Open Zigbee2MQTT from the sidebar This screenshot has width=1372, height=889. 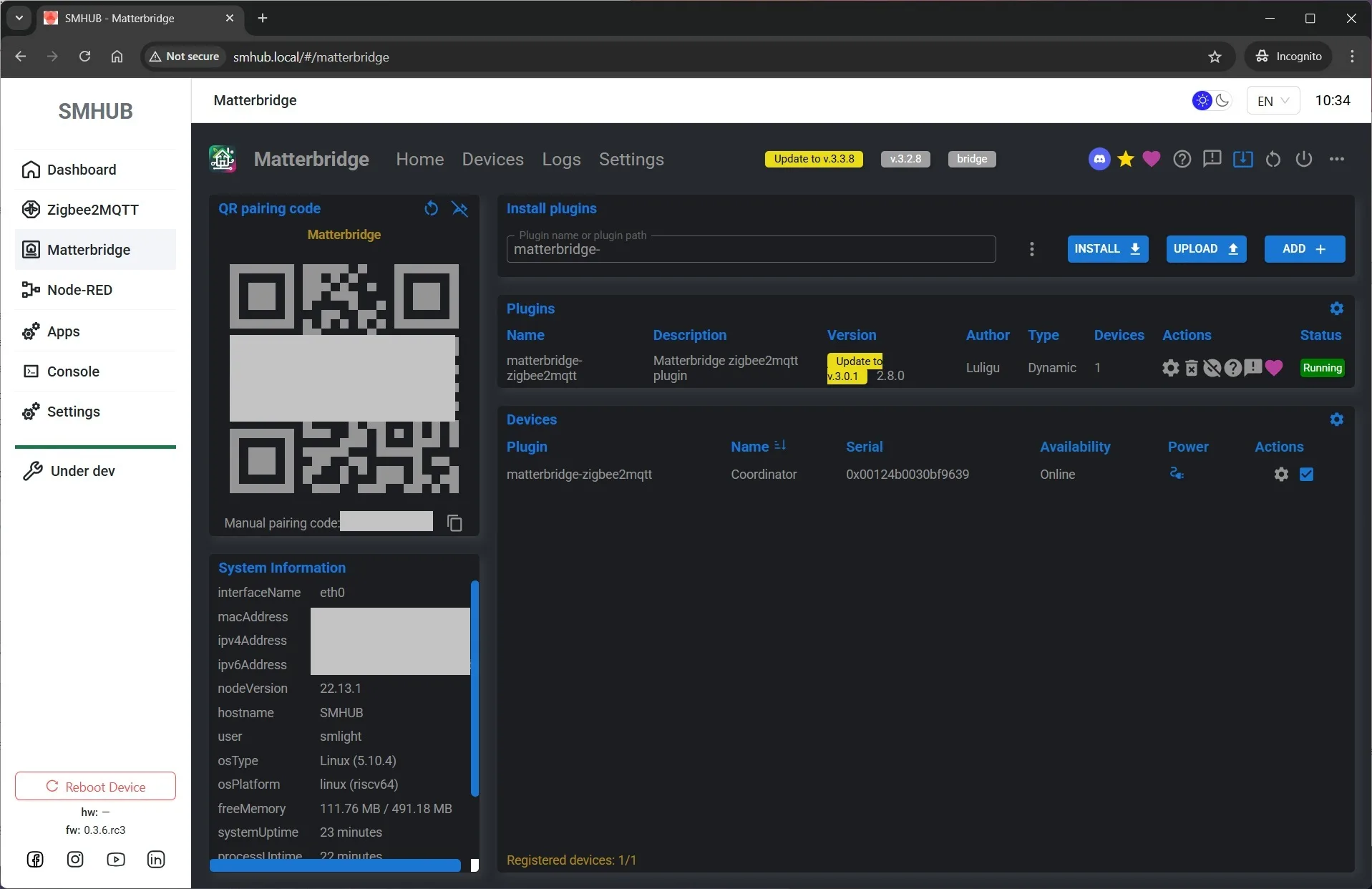click(93, 210)
